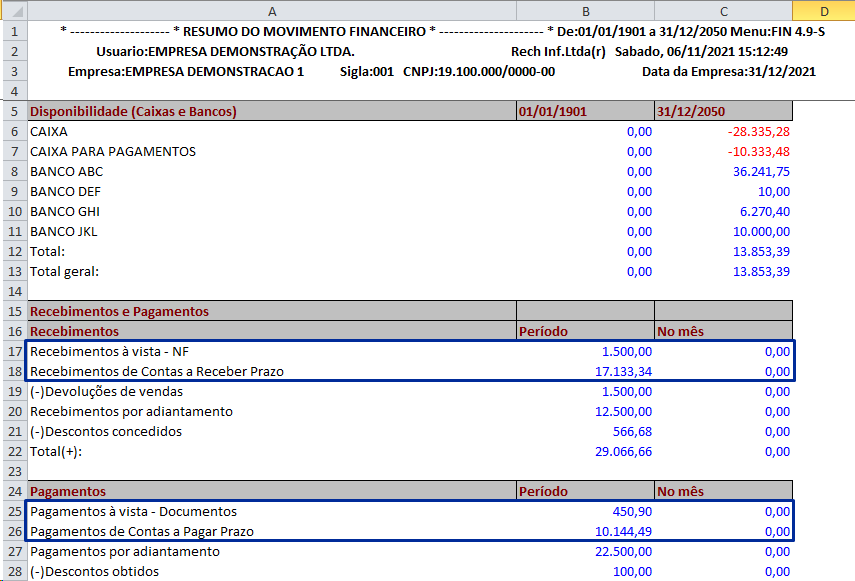Click the CAIXA PARA PAGAMENTOS cell
The width and height of the screenshot is (855, 581).
112,151
